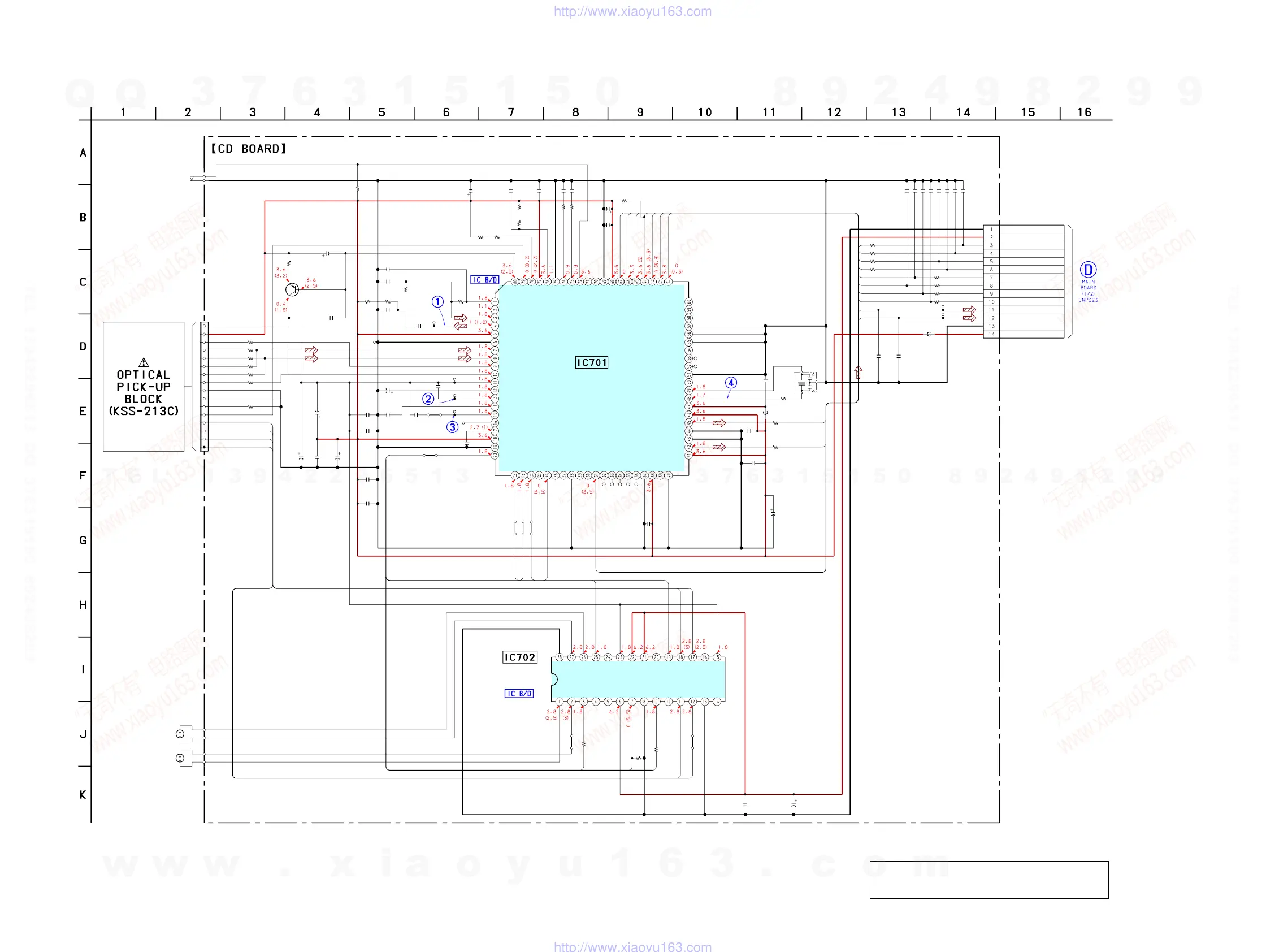Click the red upward arrow near column 12
Image resolution: width=1266 pixels, height=952 pixels.
click(x=858, y=372)
